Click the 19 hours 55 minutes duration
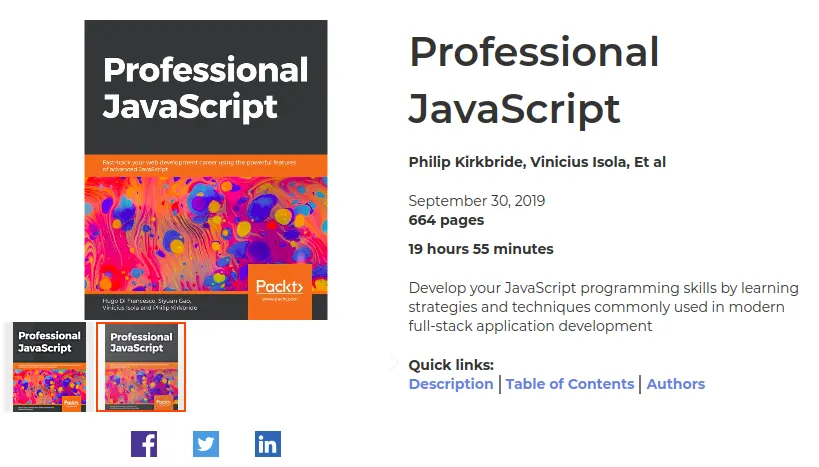 tap(481, 249)
